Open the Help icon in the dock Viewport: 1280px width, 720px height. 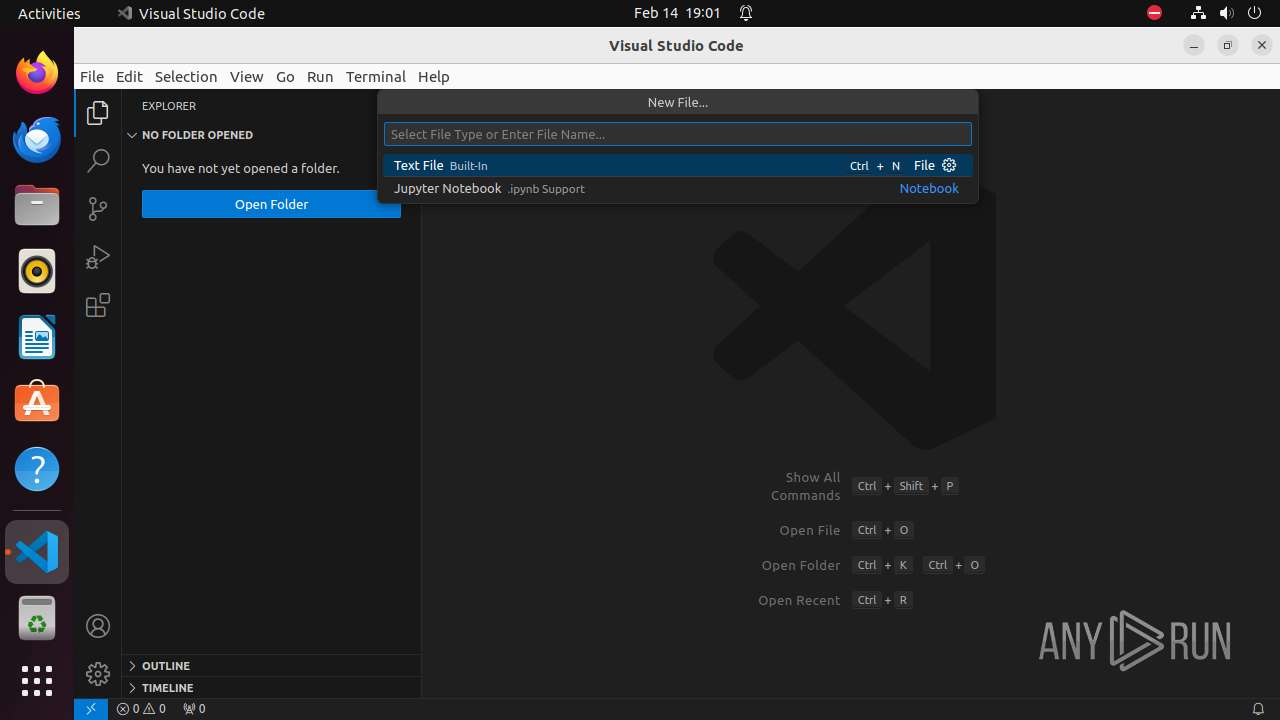37,469
